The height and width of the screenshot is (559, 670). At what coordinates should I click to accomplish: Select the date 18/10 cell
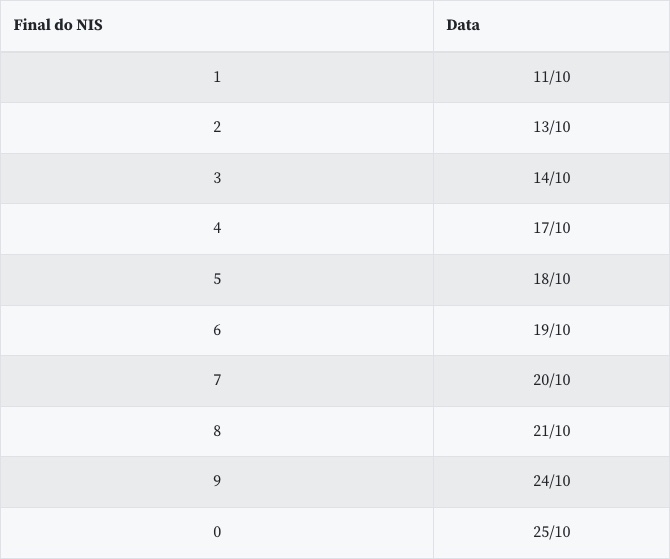[551, 279]
